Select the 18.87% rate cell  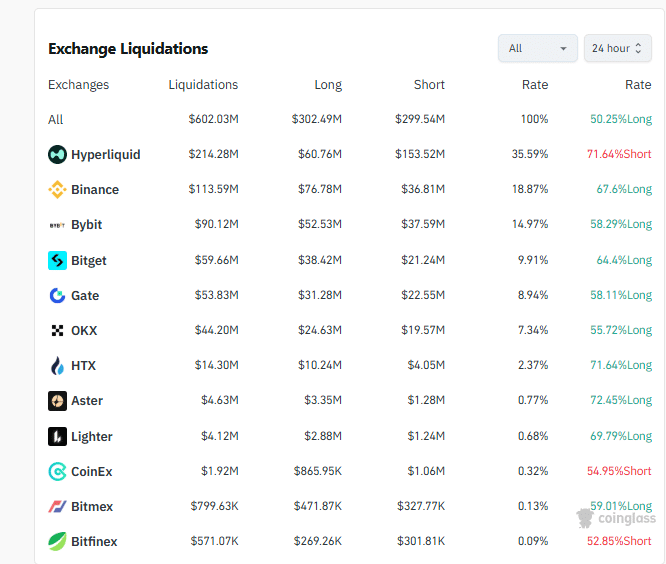(530, 189)
